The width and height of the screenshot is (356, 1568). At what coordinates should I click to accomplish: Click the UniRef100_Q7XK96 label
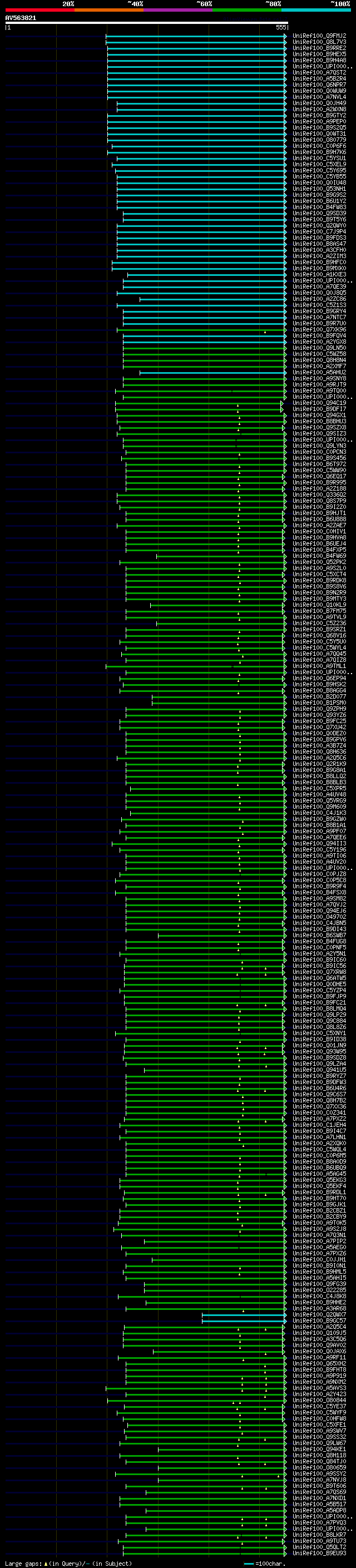(319, 330)
